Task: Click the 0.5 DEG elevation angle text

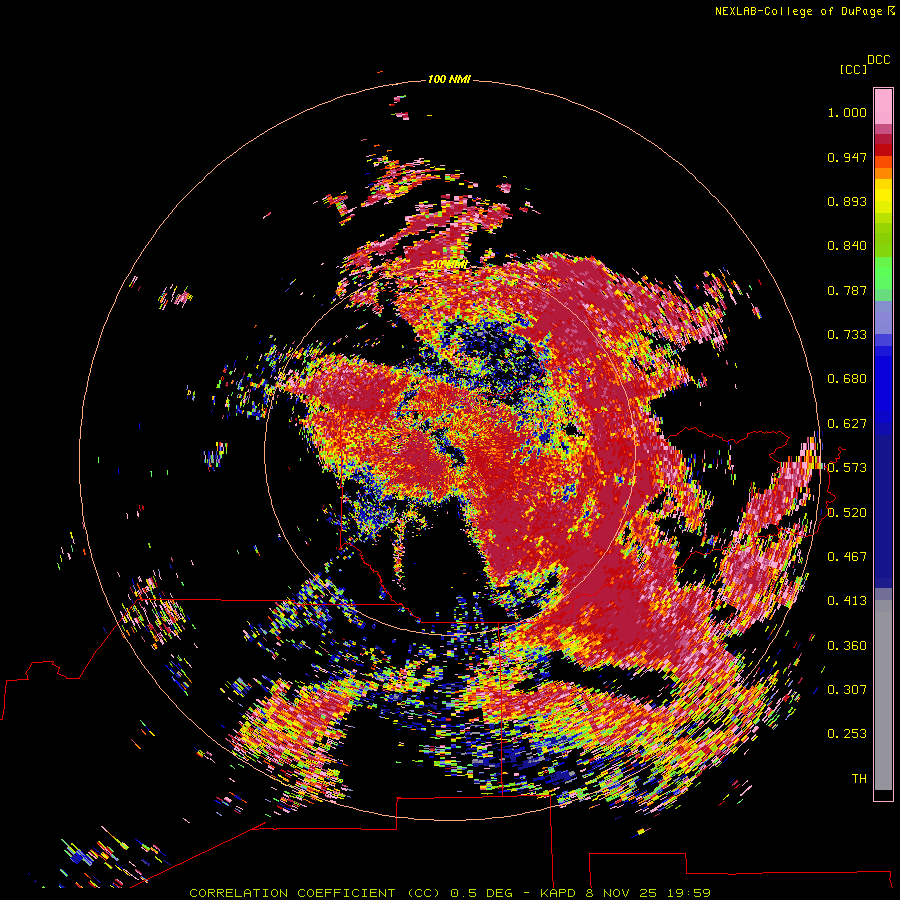Action: [482, 893]
